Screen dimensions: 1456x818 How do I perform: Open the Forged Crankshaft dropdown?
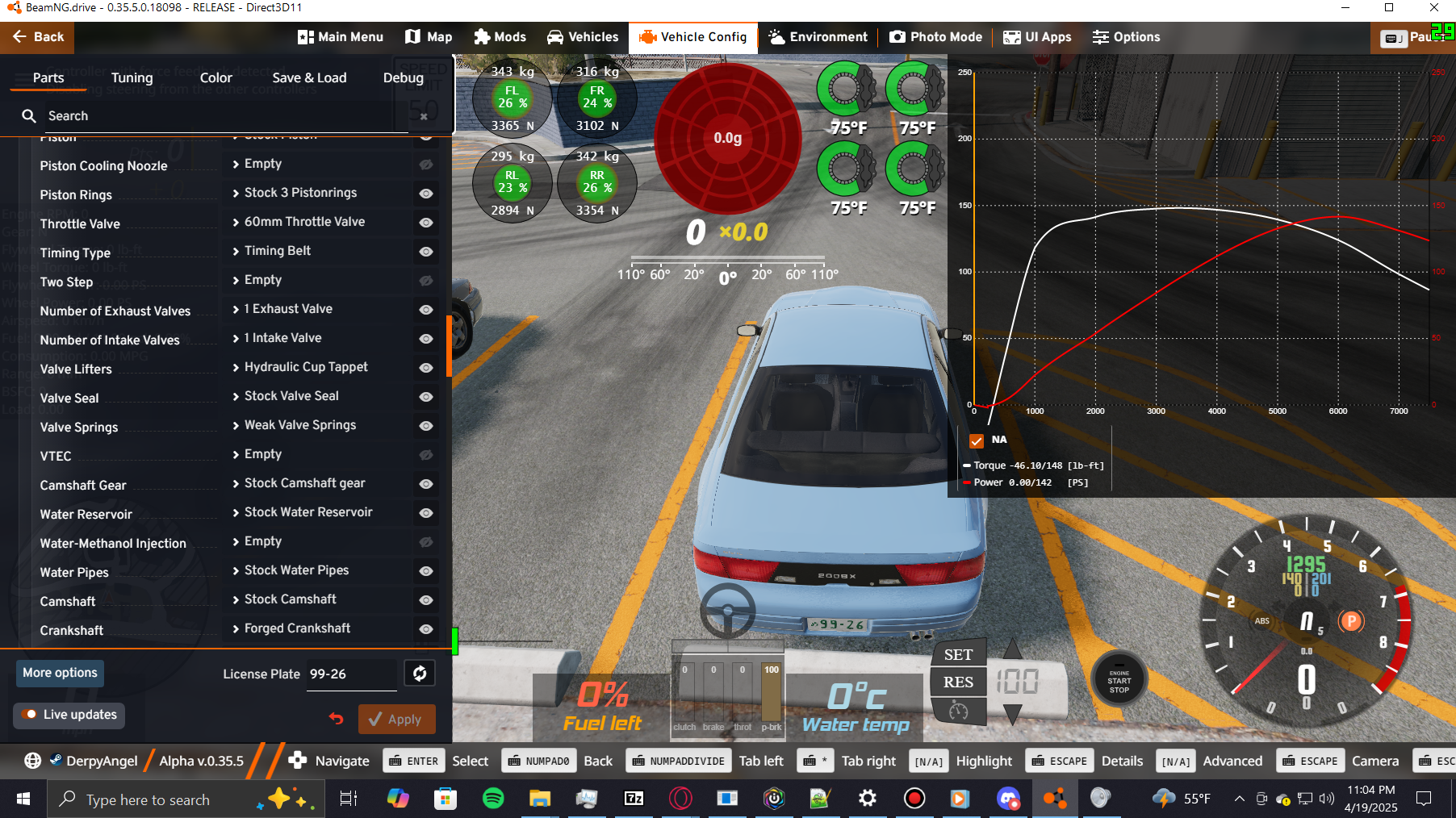(x=316, y=628)
